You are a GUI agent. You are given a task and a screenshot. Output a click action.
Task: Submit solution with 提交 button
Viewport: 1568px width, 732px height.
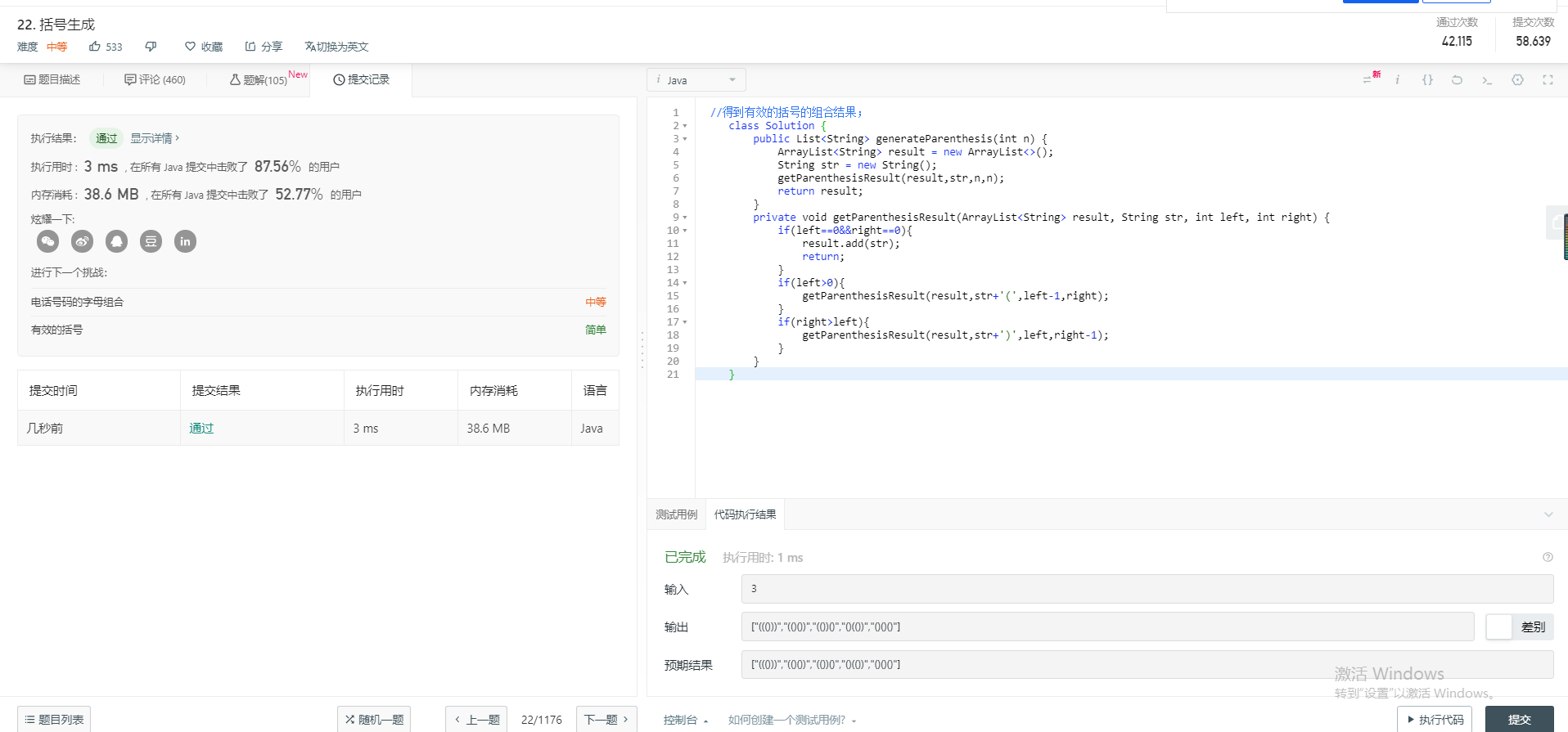point(1519,720)
